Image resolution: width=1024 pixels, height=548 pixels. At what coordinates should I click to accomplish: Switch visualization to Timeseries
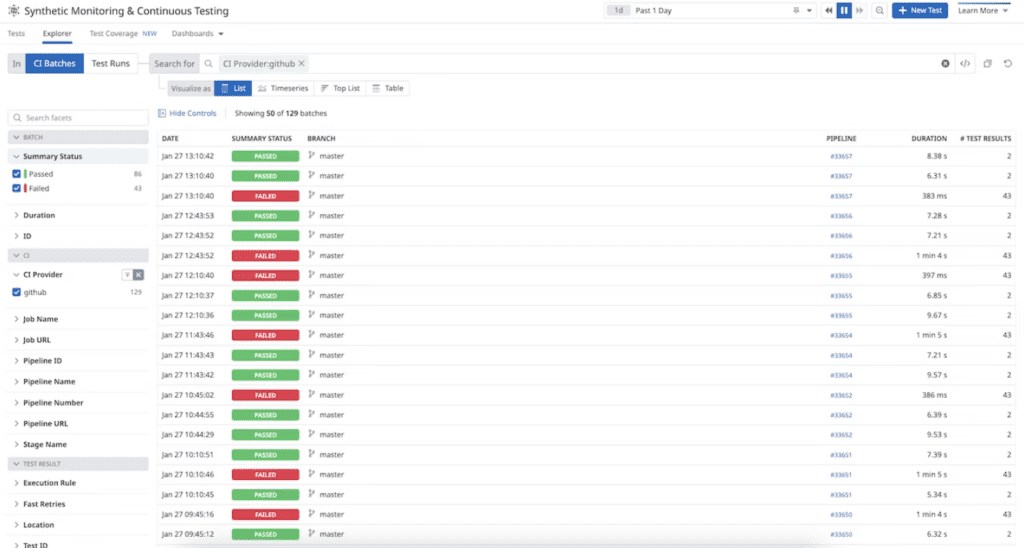[283, 88]
